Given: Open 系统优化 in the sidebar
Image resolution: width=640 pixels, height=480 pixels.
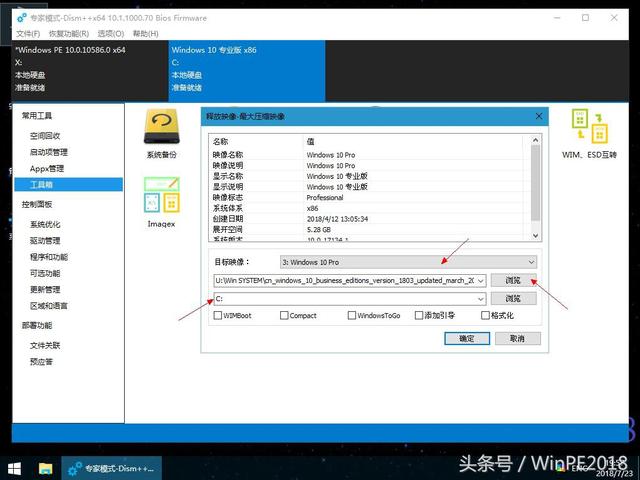Looking at the screenshot, I should tap(45, 224).
